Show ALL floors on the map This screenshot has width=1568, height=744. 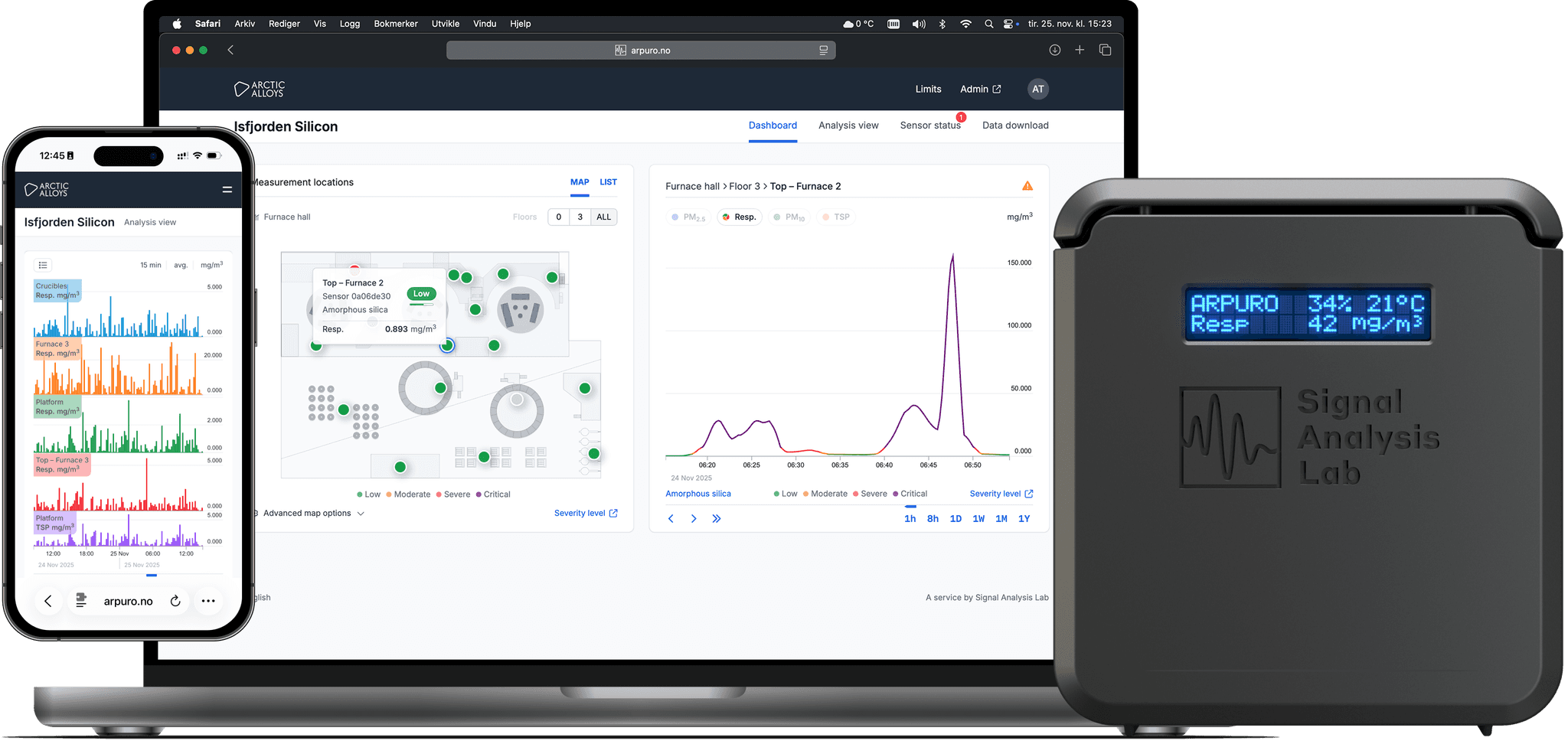604,217
